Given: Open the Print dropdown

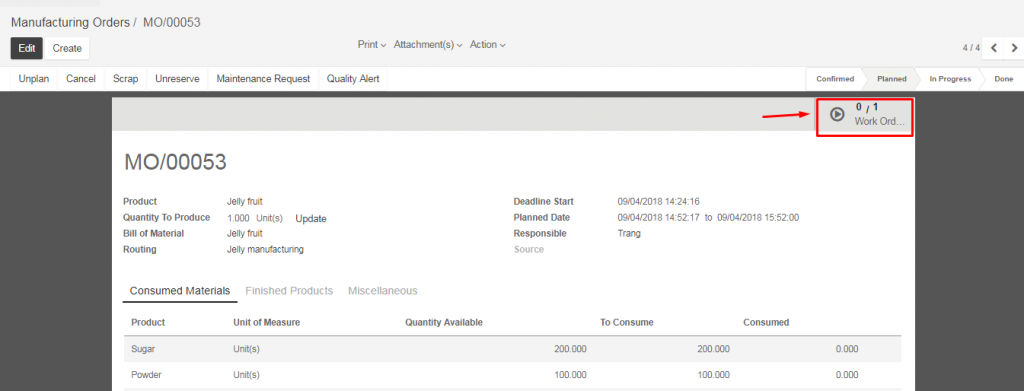Looking at the screenshot, I should point(372,45).
